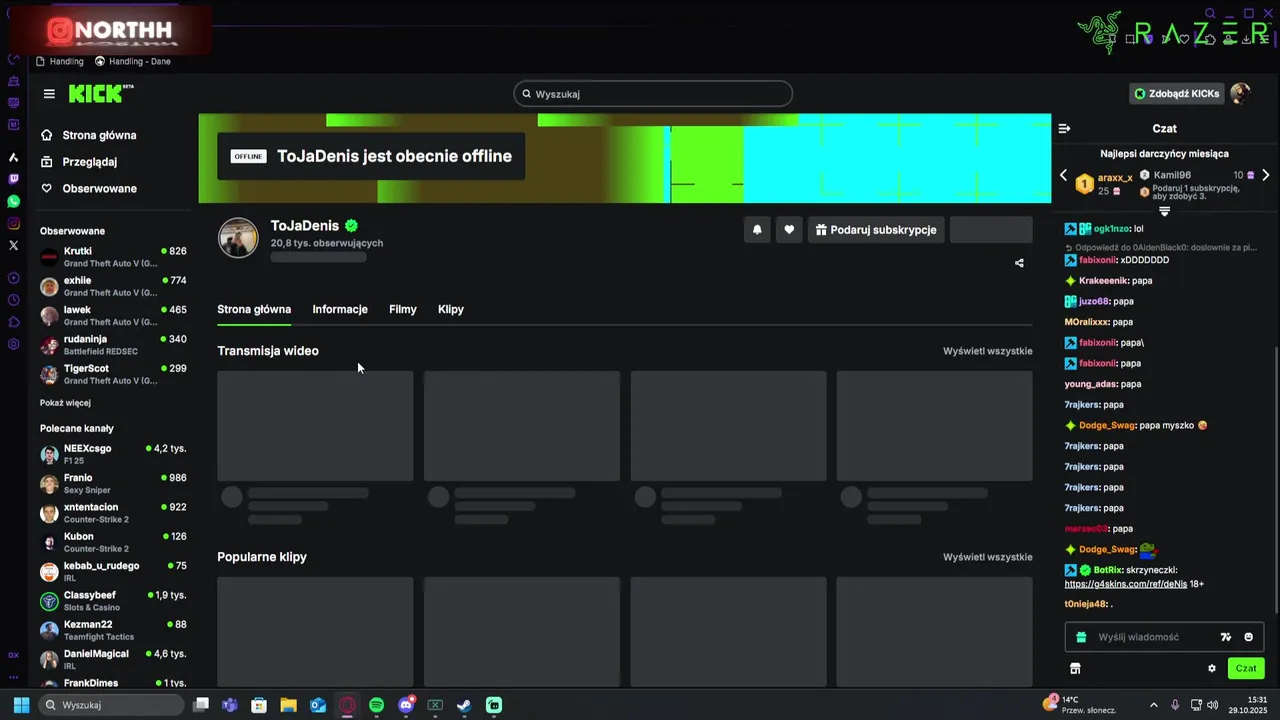
Task: Open chat settings gear
Action: 1212,669
